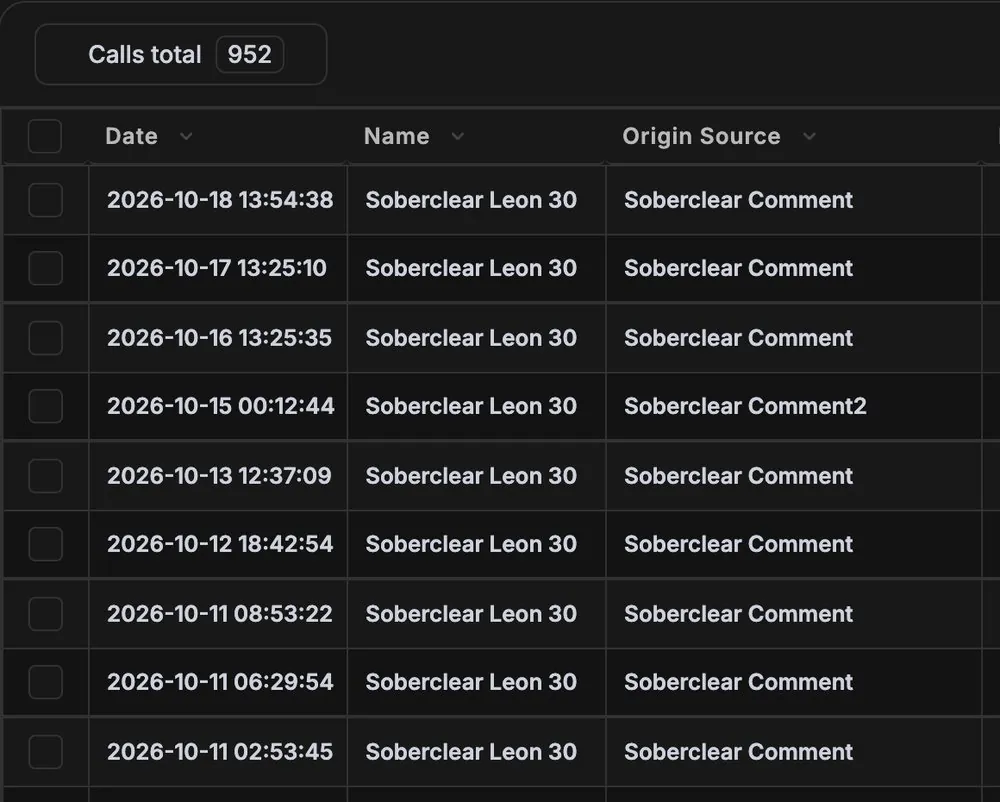Click the Calls total 952 badge
The height and width of the screenshot is (802, 1000).
coord(181,54)
